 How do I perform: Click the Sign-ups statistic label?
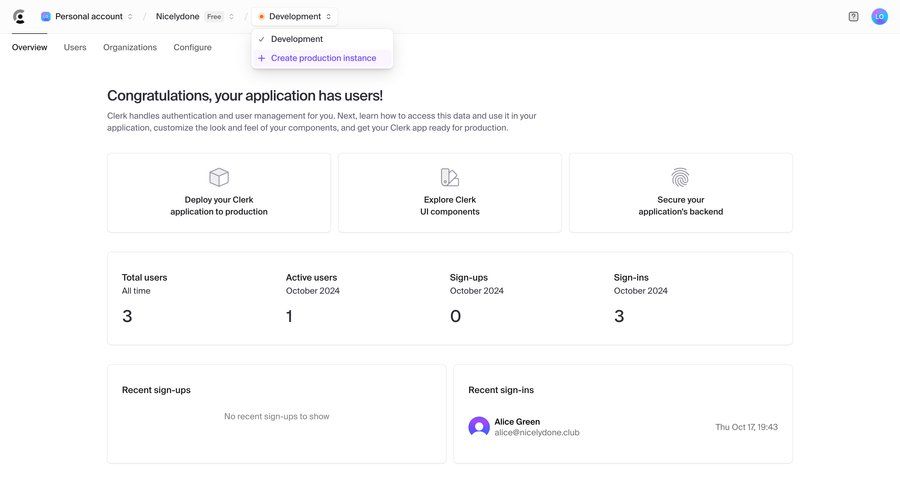point(468,277)
